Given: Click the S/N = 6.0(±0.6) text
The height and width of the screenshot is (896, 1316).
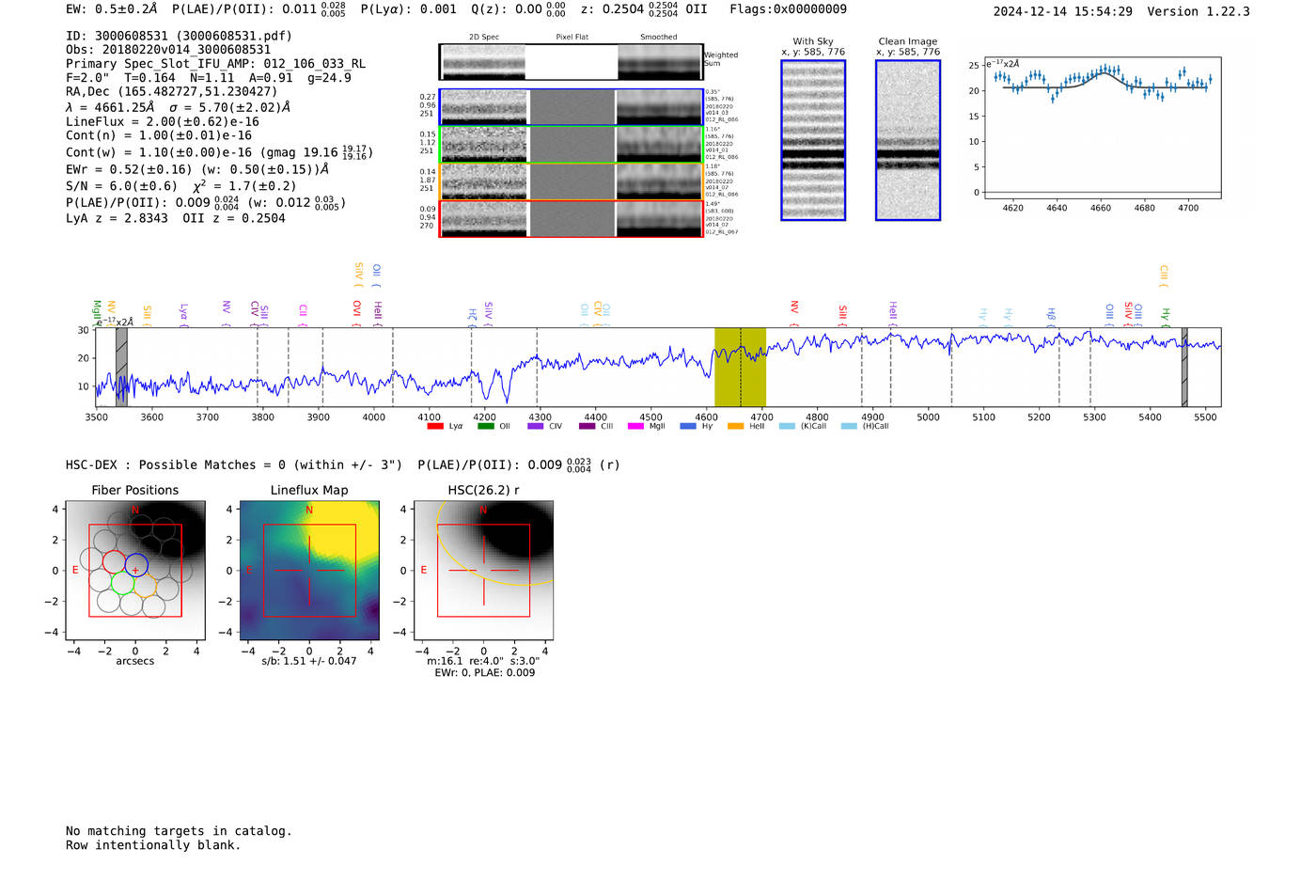Looking at the screenshot, I should (121, 186).
